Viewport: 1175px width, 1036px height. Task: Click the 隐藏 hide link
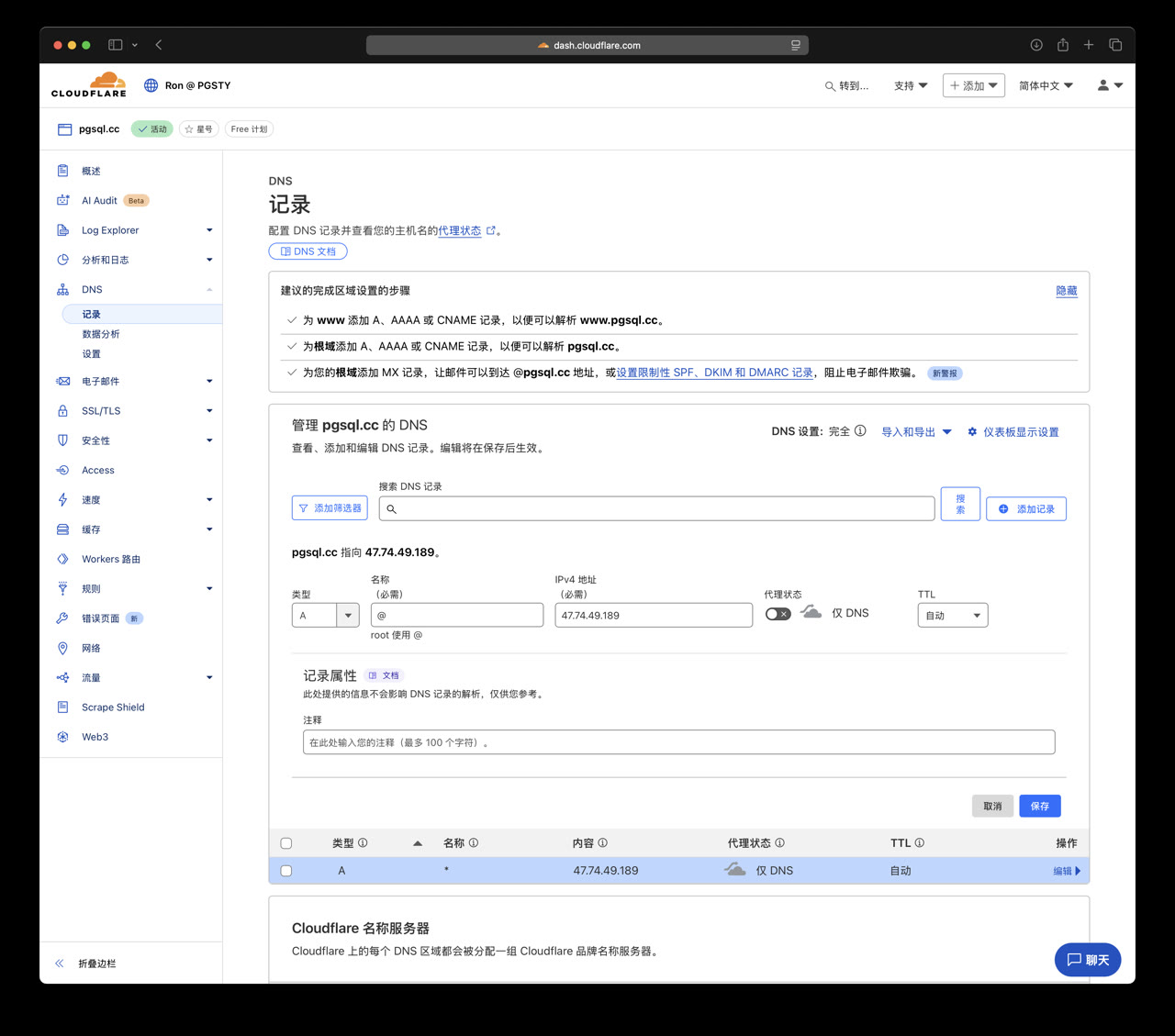(1067, 291)
